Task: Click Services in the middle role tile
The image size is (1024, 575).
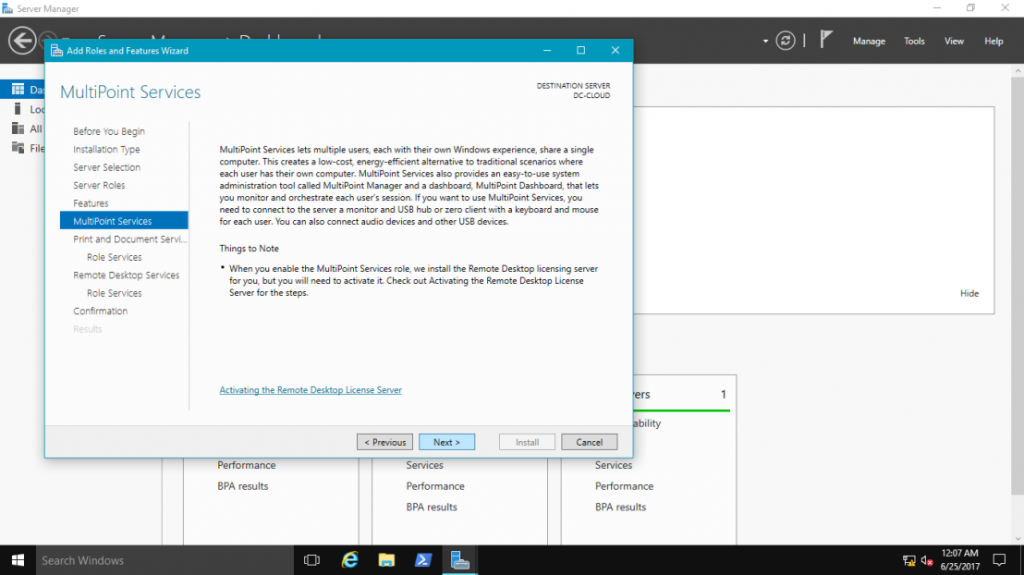Action: point(424,465)
